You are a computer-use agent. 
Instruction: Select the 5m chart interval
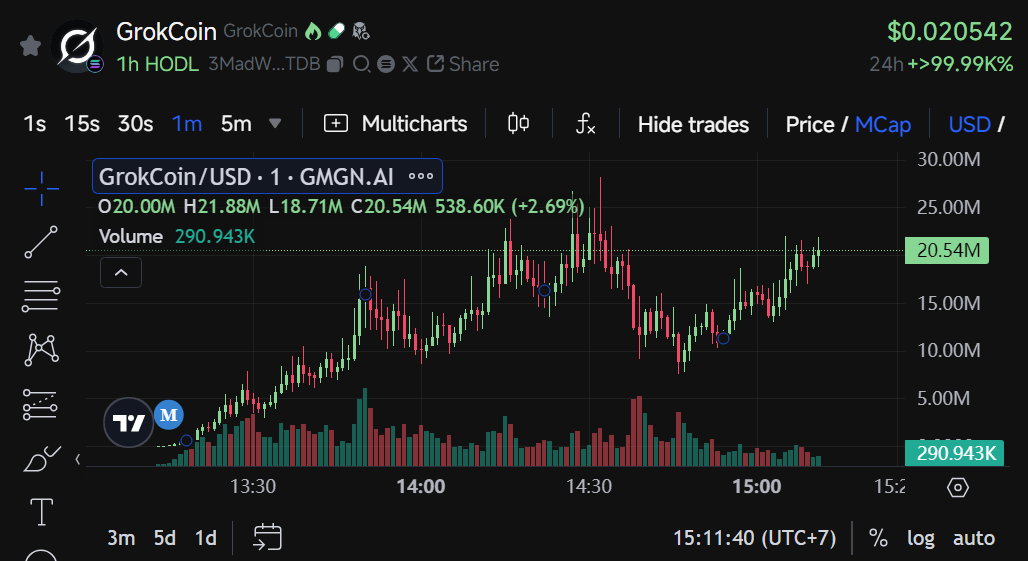(x=236, y=124)
